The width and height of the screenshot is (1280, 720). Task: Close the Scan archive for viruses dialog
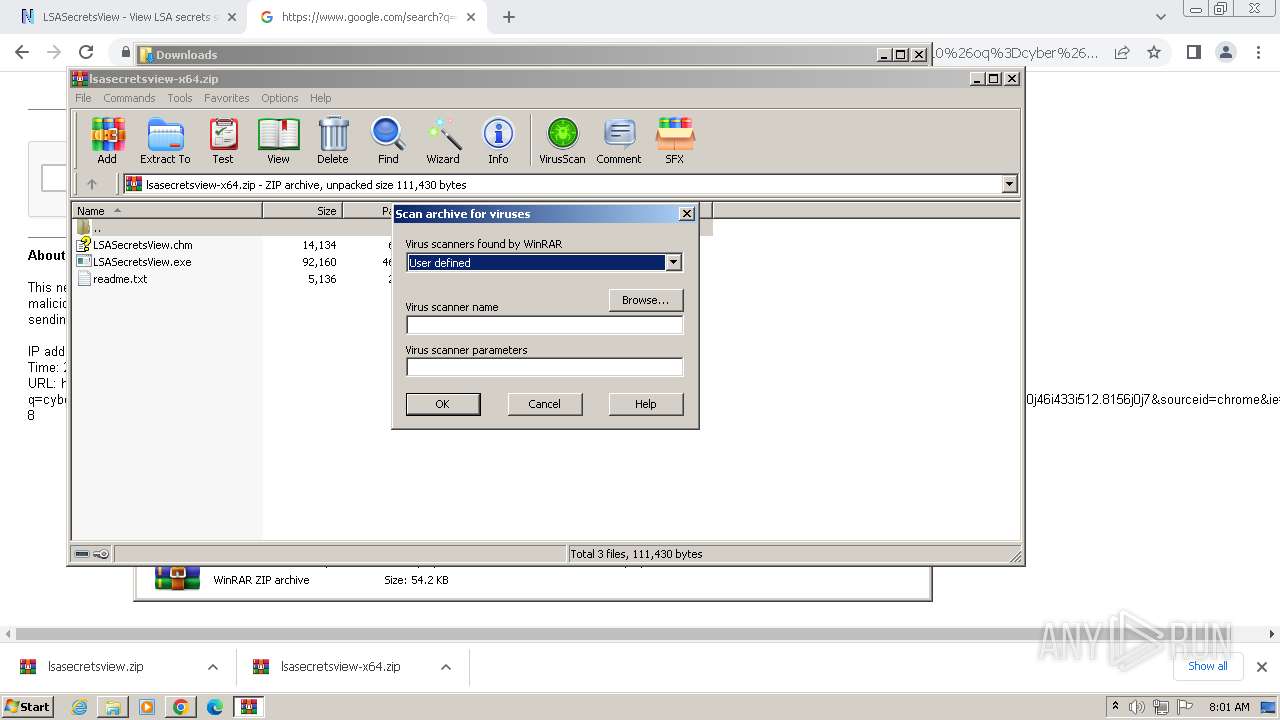click(x=686, y=213)
